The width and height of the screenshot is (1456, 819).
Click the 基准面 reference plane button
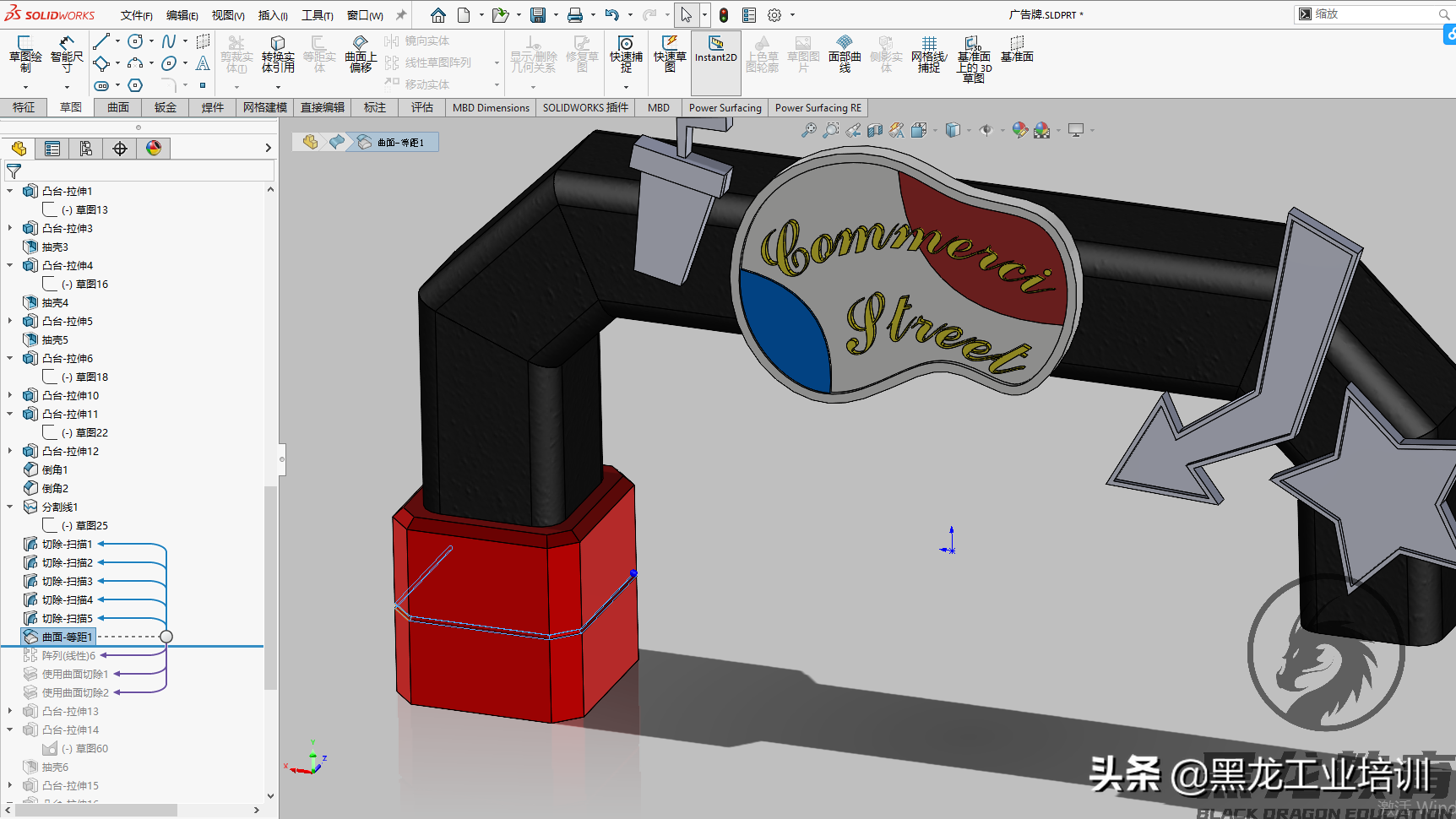point(1016,55)
